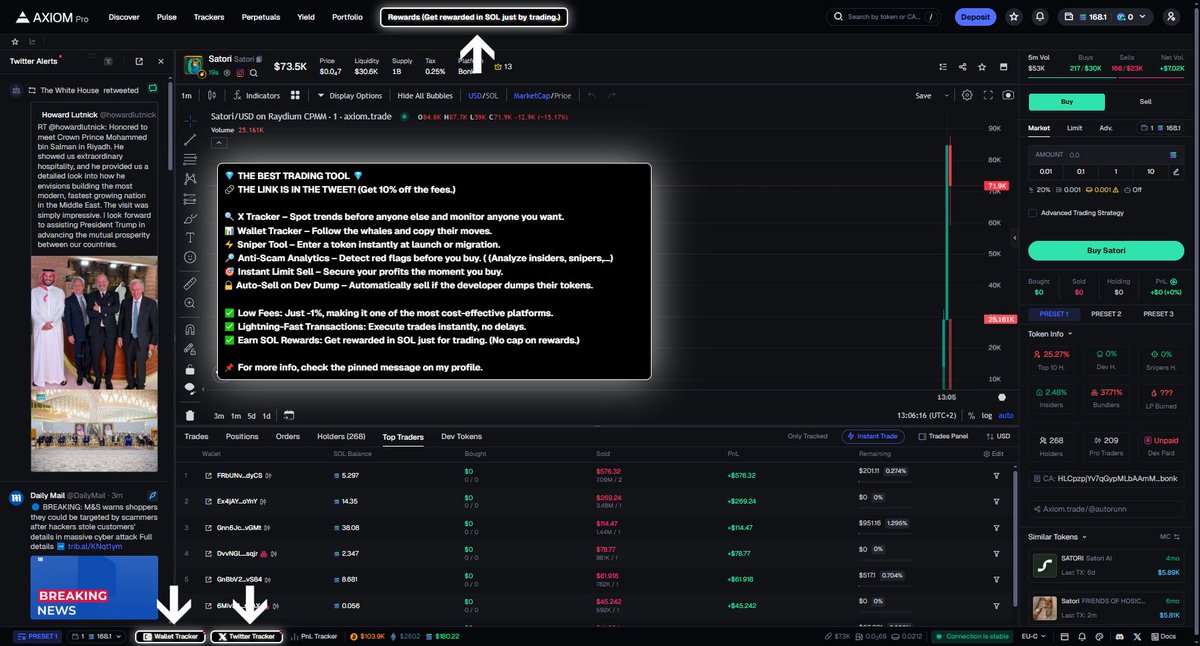This screenshot has height=646, width=1200.
Task: Switch to the Sell side
Action: point(1146,102)
